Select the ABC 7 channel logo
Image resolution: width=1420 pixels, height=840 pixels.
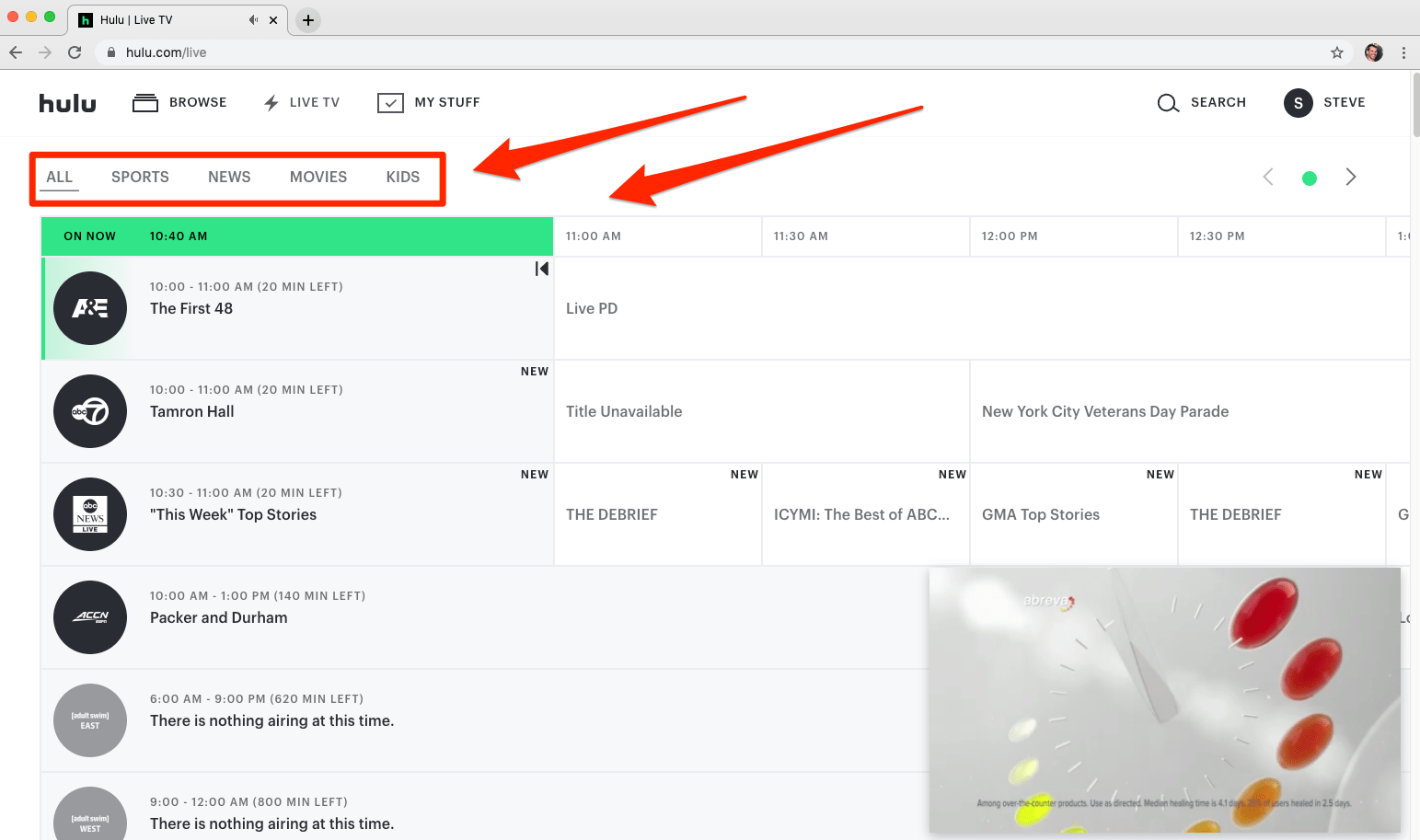pyautogui.click(x=90, y=411)
